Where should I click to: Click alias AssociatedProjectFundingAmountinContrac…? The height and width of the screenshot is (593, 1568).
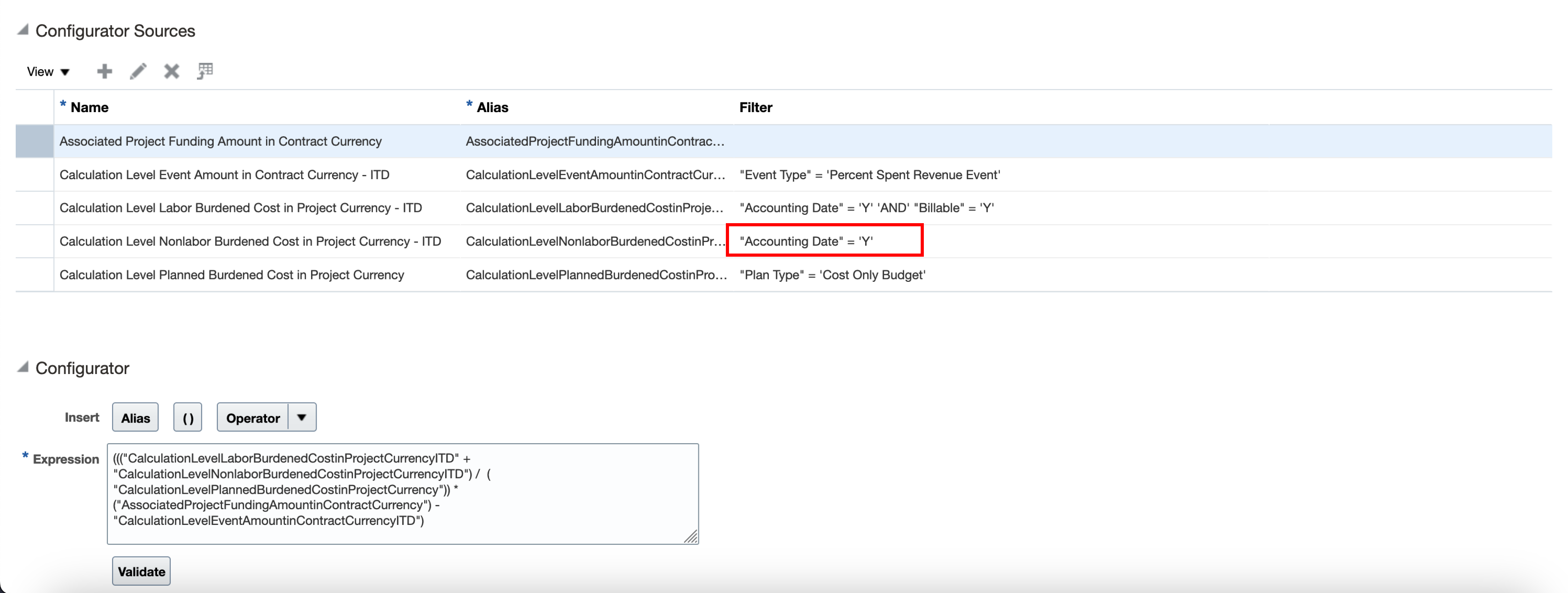click(595, 141)
